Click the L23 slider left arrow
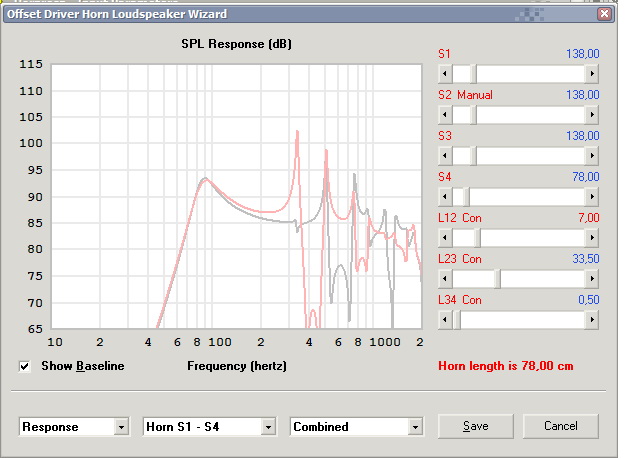 pyautogui.click(x=445, y=279)
